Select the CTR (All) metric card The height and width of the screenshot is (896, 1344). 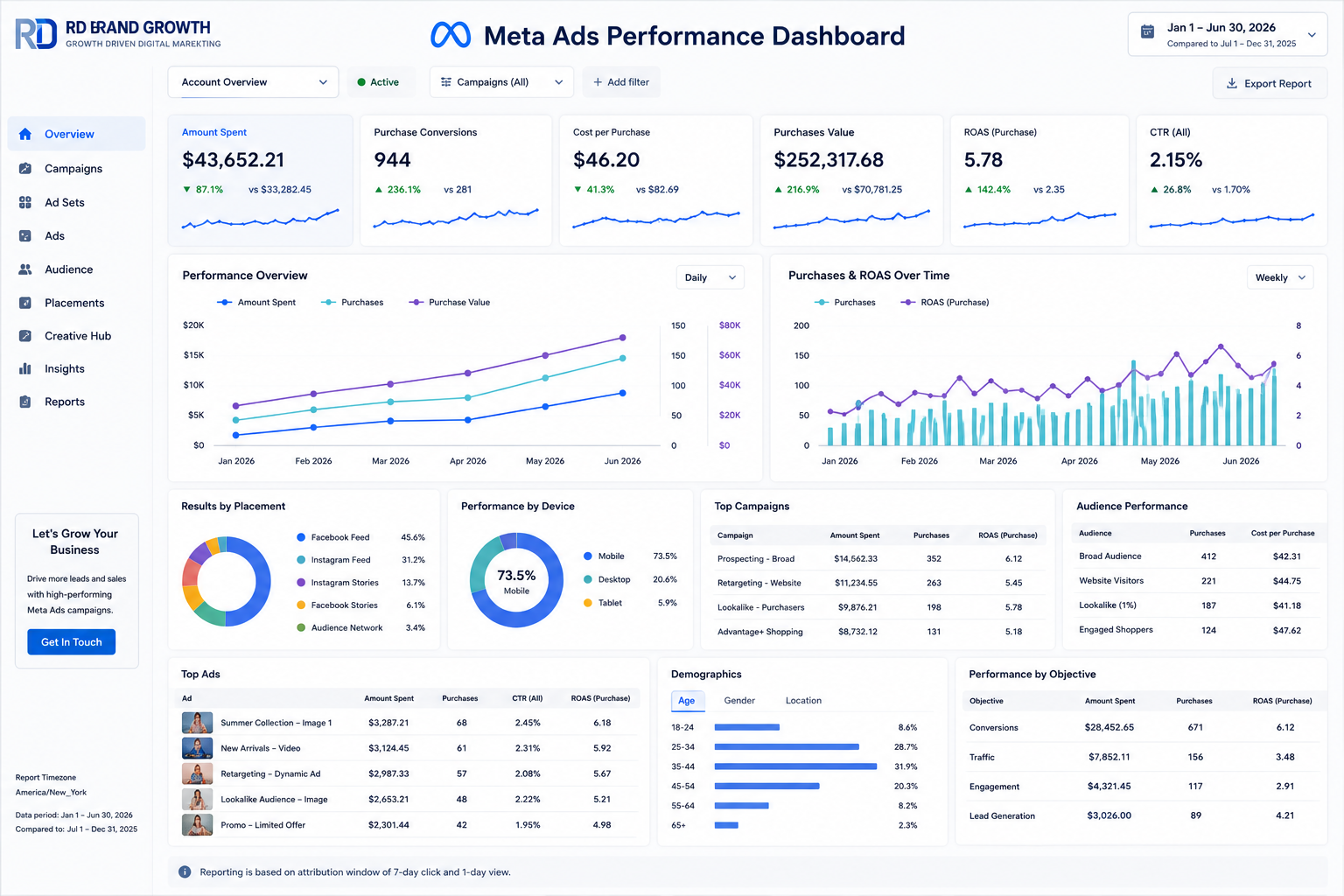1231,180
